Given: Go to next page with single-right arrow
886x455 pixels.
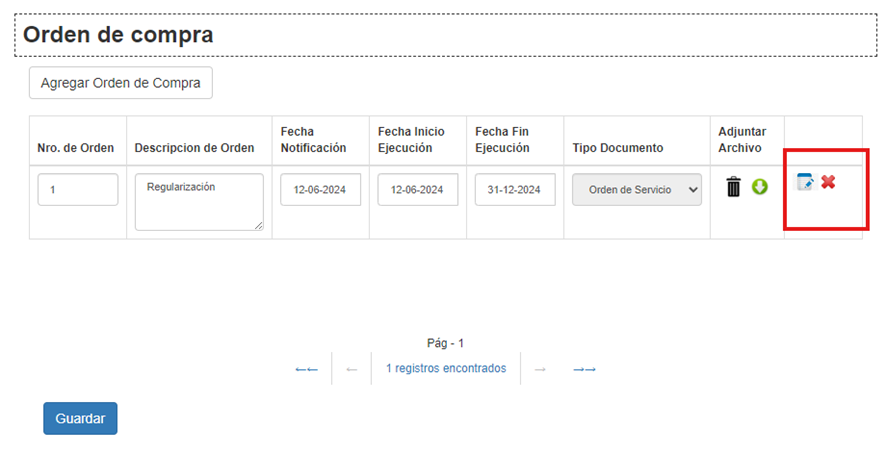Looking at the screenshot, I should [540, 369].
